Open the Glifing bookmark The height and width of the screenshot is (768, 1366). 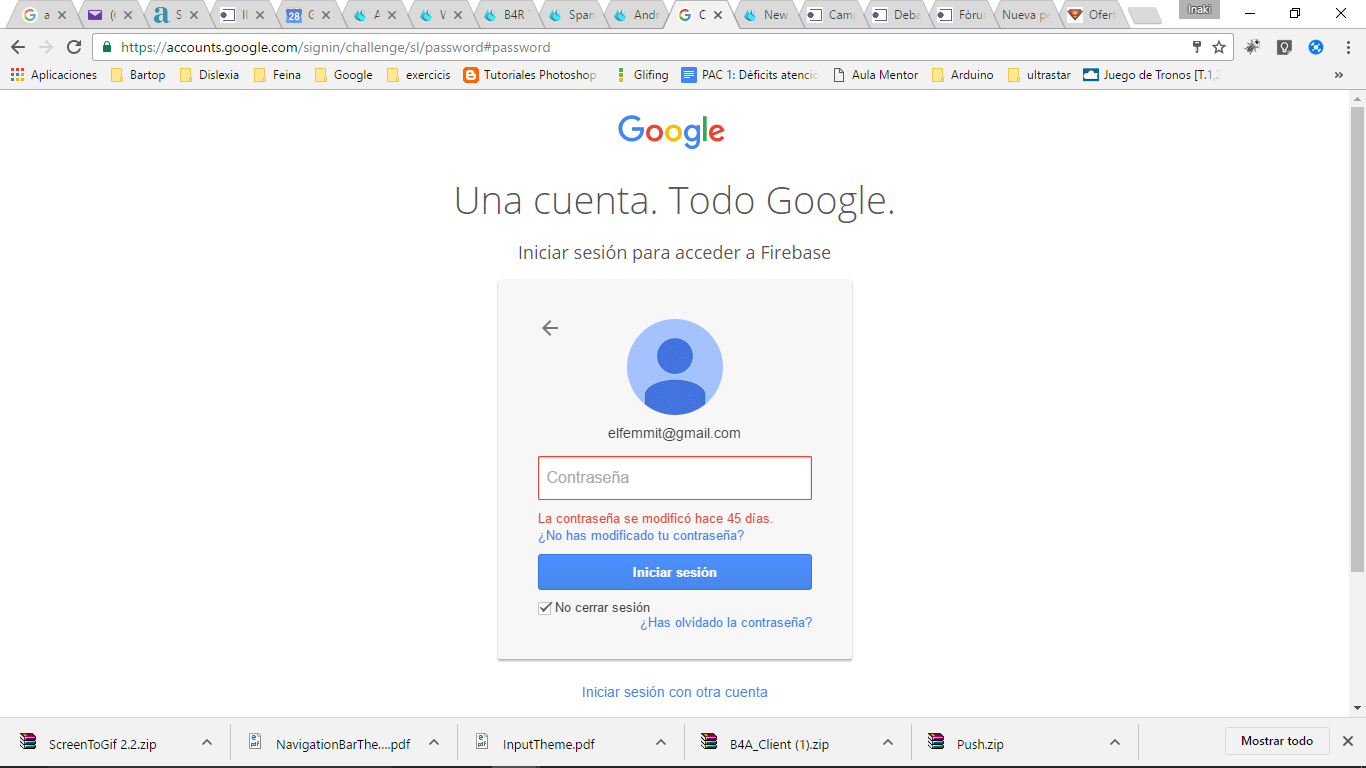(642, 75)
